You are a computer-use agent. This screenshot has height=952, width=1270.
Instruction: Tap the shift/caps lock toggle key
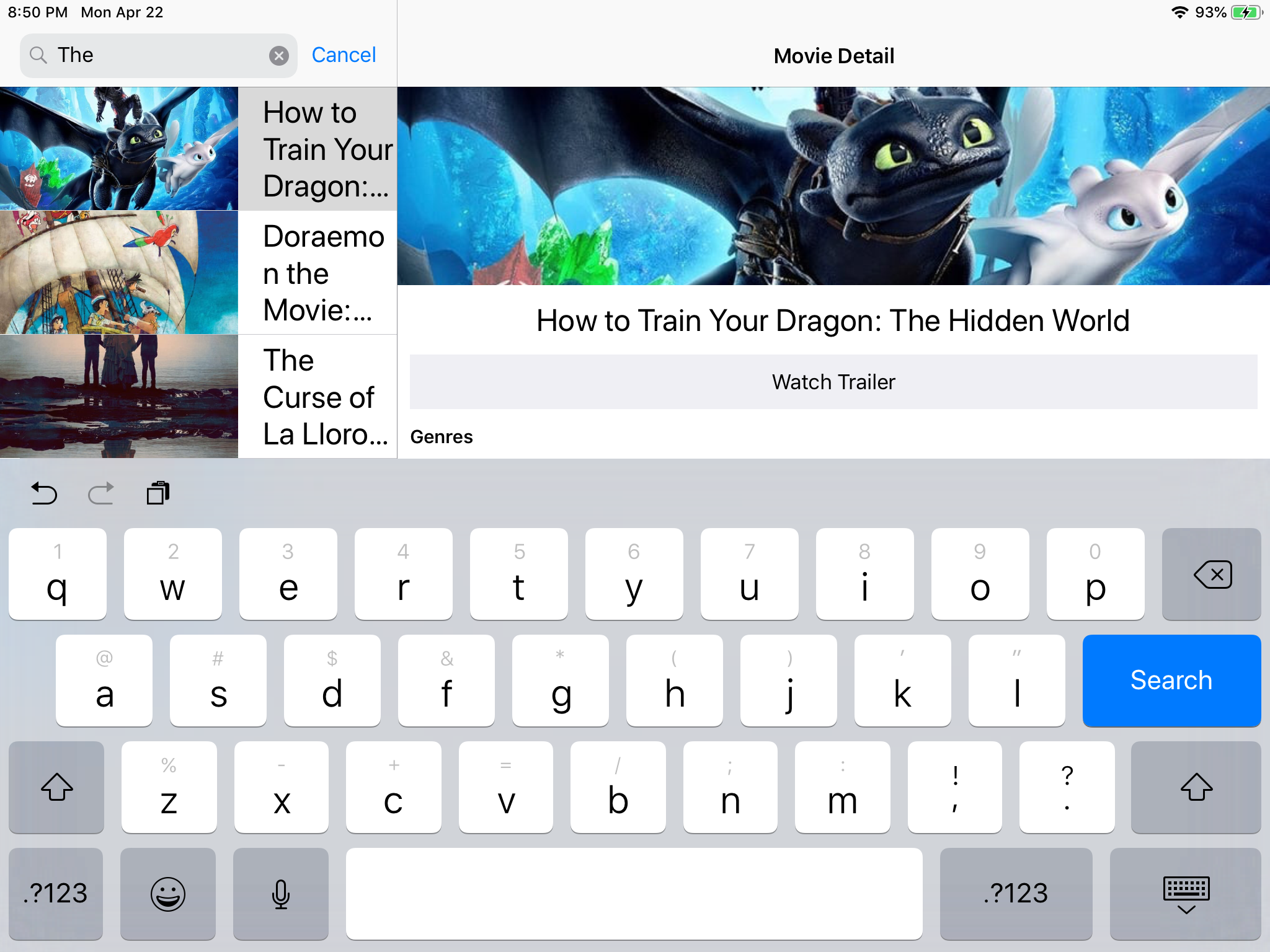click(56, 787)
